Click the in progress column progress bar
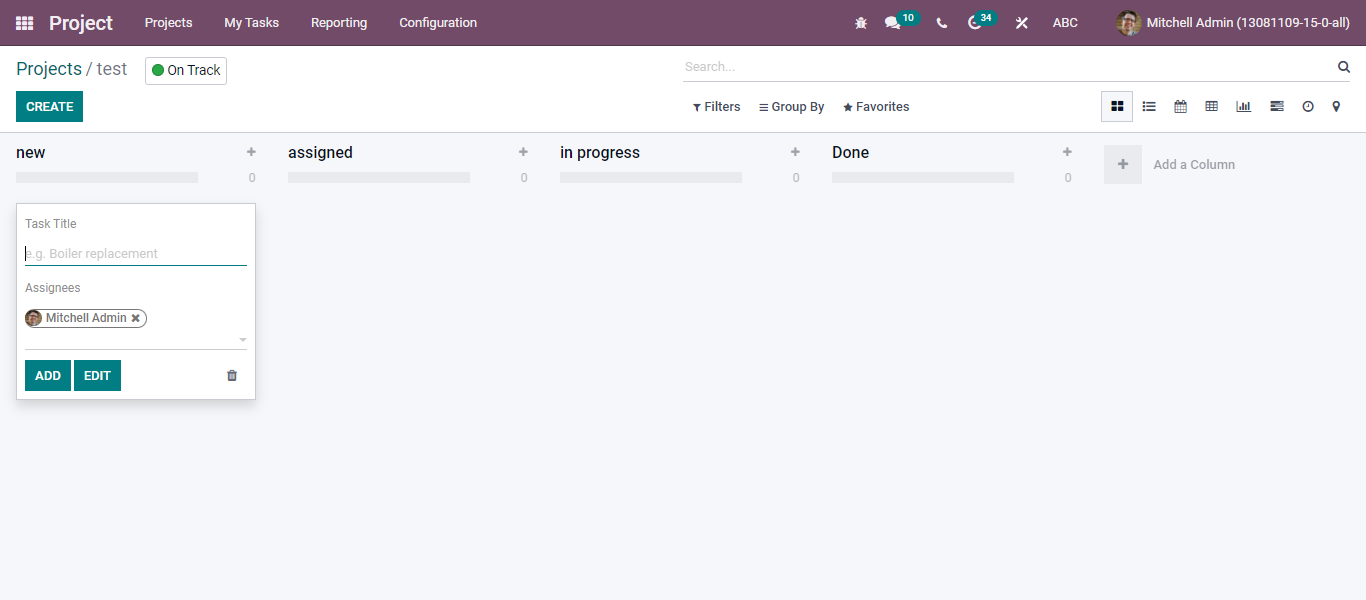 coord(651,177)
